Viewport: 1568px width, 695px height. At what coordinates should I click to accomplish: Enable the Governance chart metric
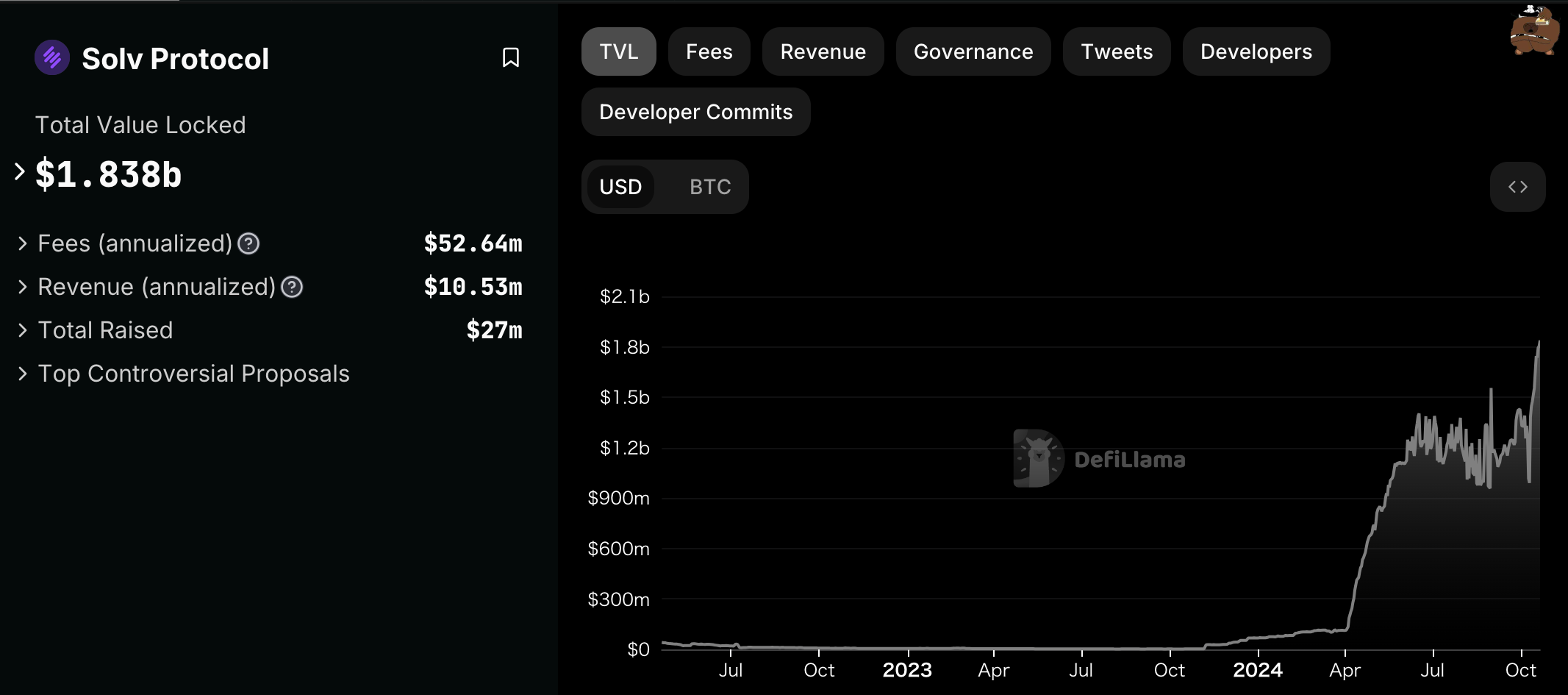pyautogui.click(x=973, y=51)
